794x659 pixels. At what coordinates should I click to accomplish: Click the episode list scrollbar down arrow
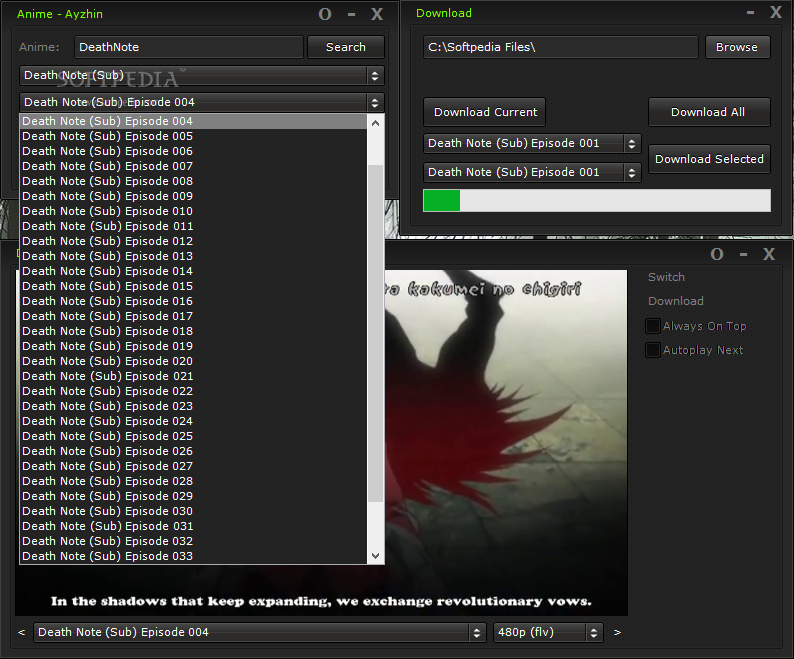click(x=375, y=556)
